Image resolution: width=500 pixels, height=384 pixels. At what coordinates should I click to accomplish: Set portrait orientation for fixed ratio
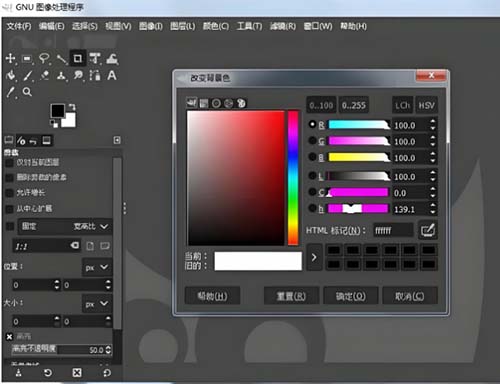[90, 246]
